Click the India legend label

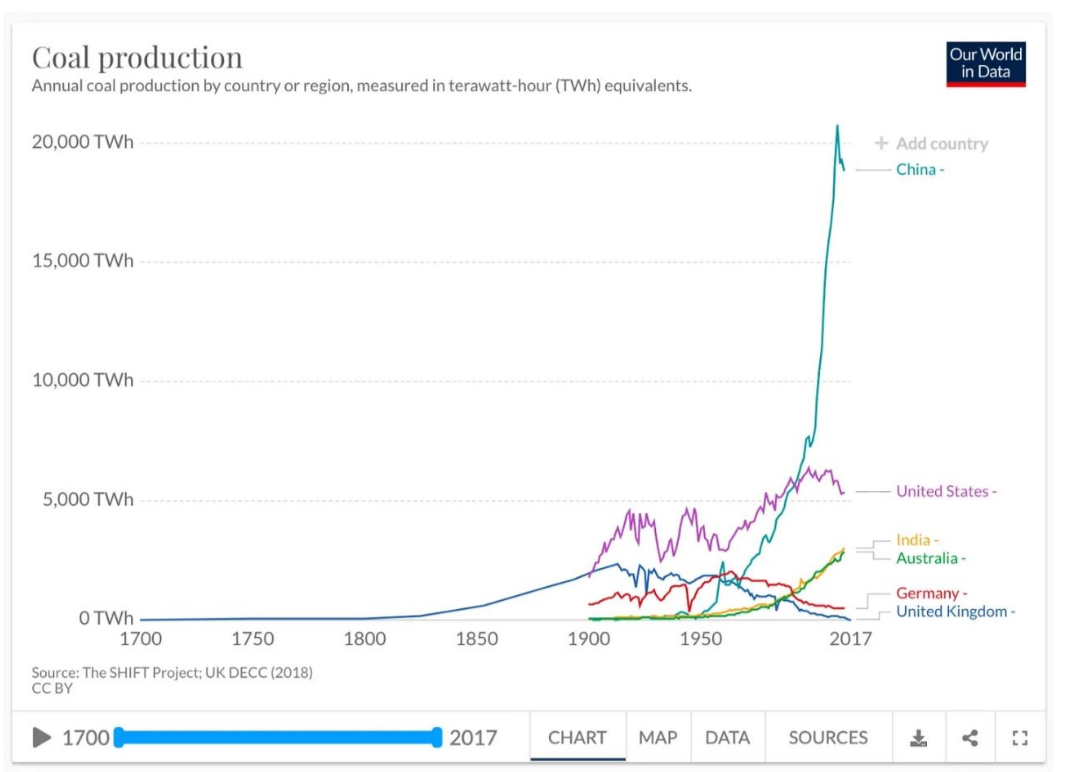(914, 540)
